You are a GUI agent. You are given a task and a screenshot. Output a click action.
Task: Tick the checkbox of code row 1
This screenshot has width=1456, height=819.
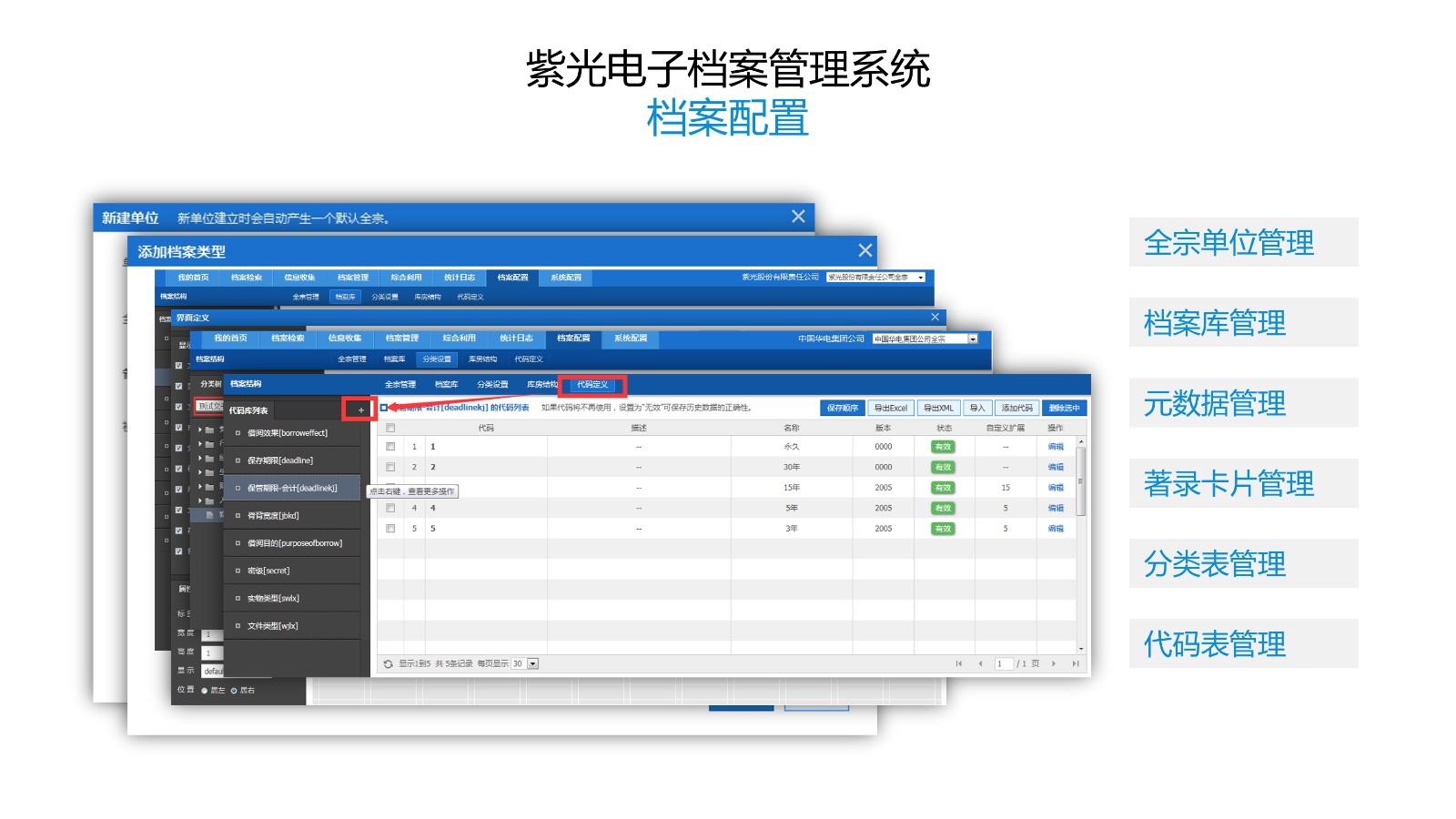pyautogui.click(x=390, y=447)
